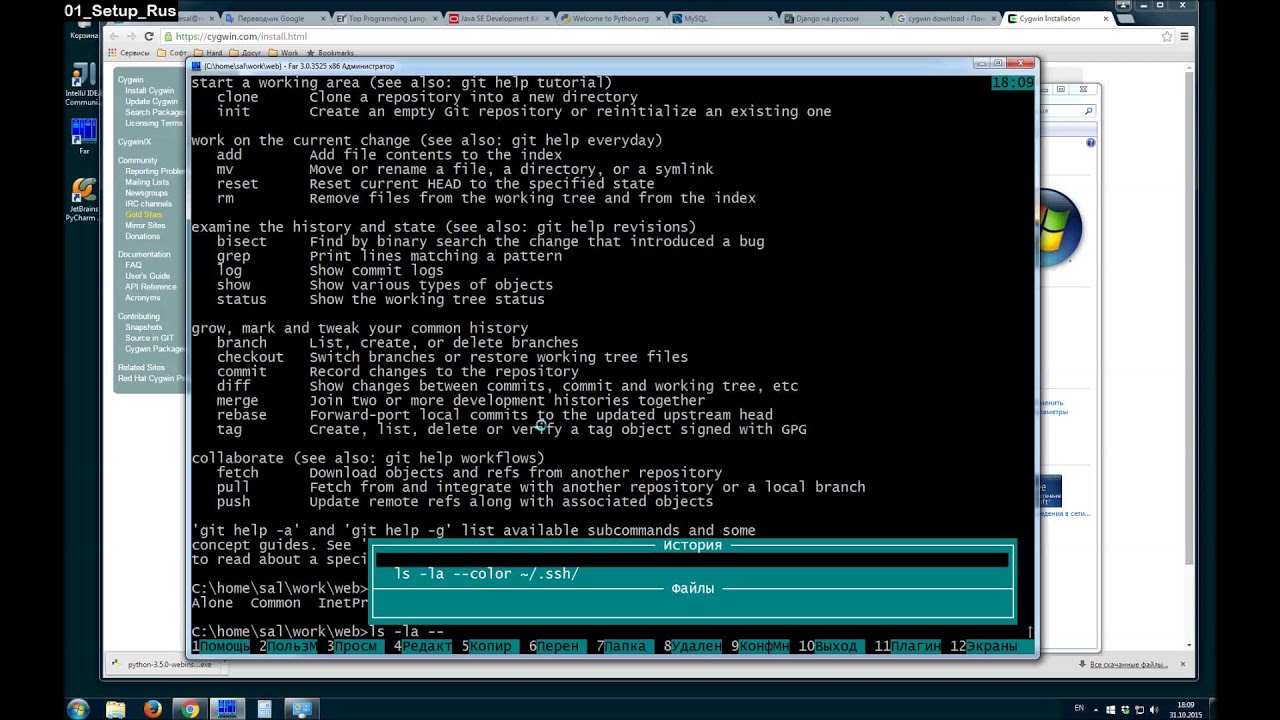Click the Windows Start button
The image size is (1280, 720).
point(77,709)
